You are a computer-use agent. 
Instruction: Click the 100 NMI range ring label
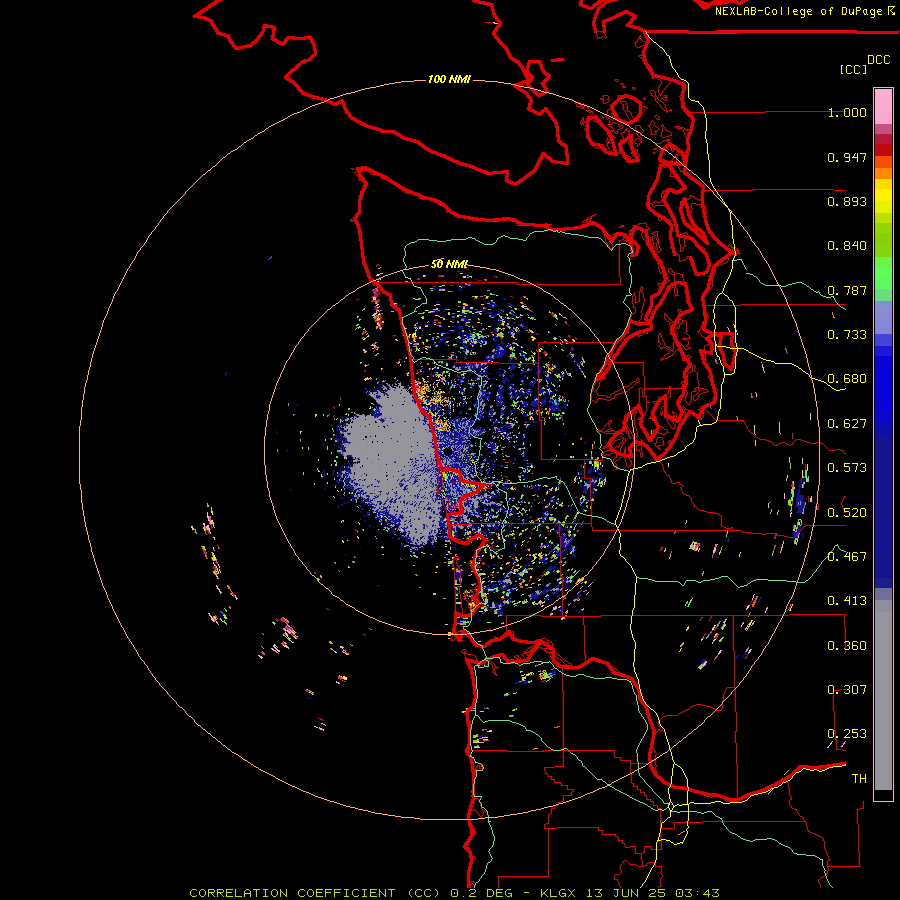449,79
